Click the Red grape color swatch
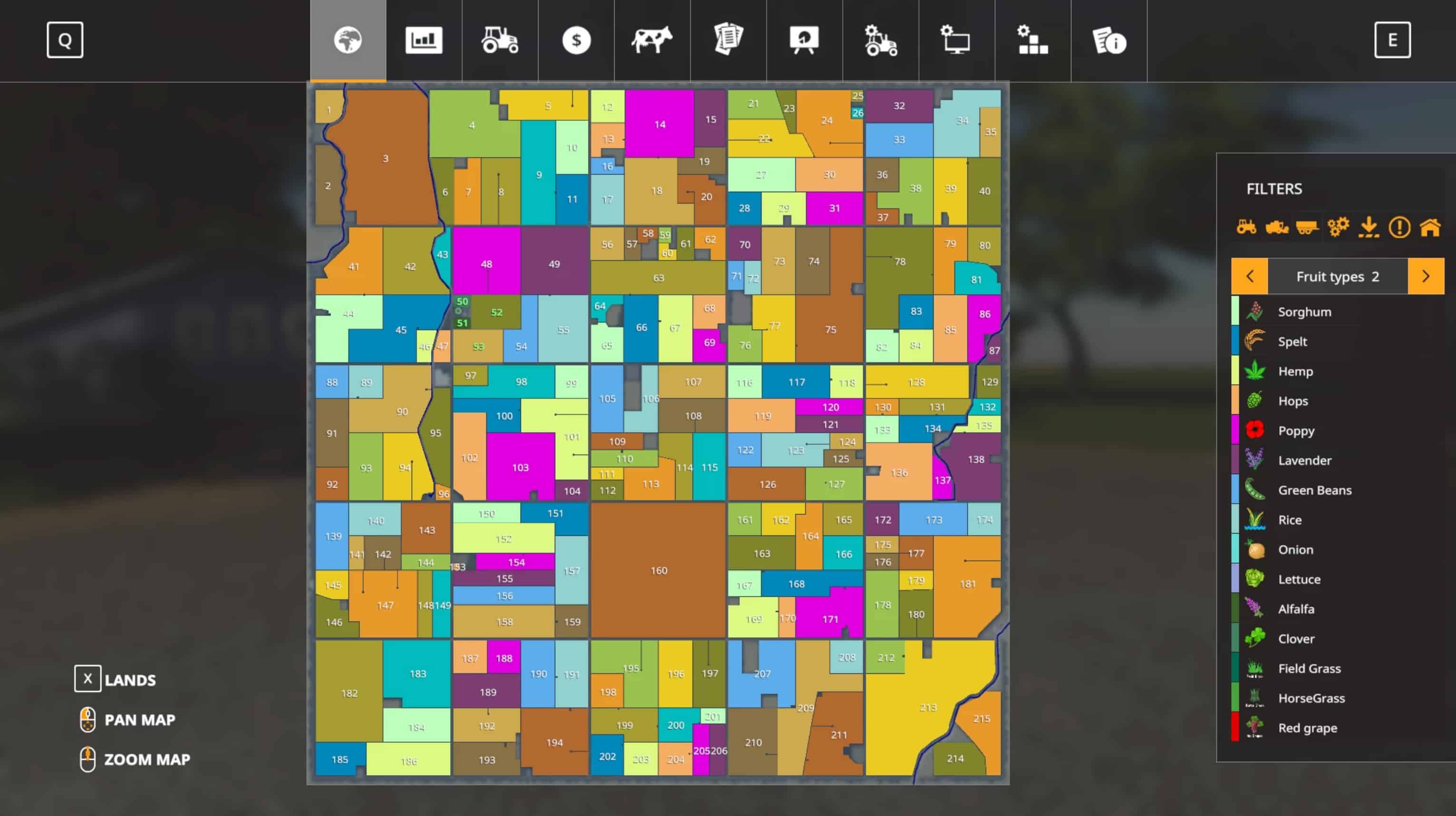The image size is (1456, 816). coord(1235,727)
